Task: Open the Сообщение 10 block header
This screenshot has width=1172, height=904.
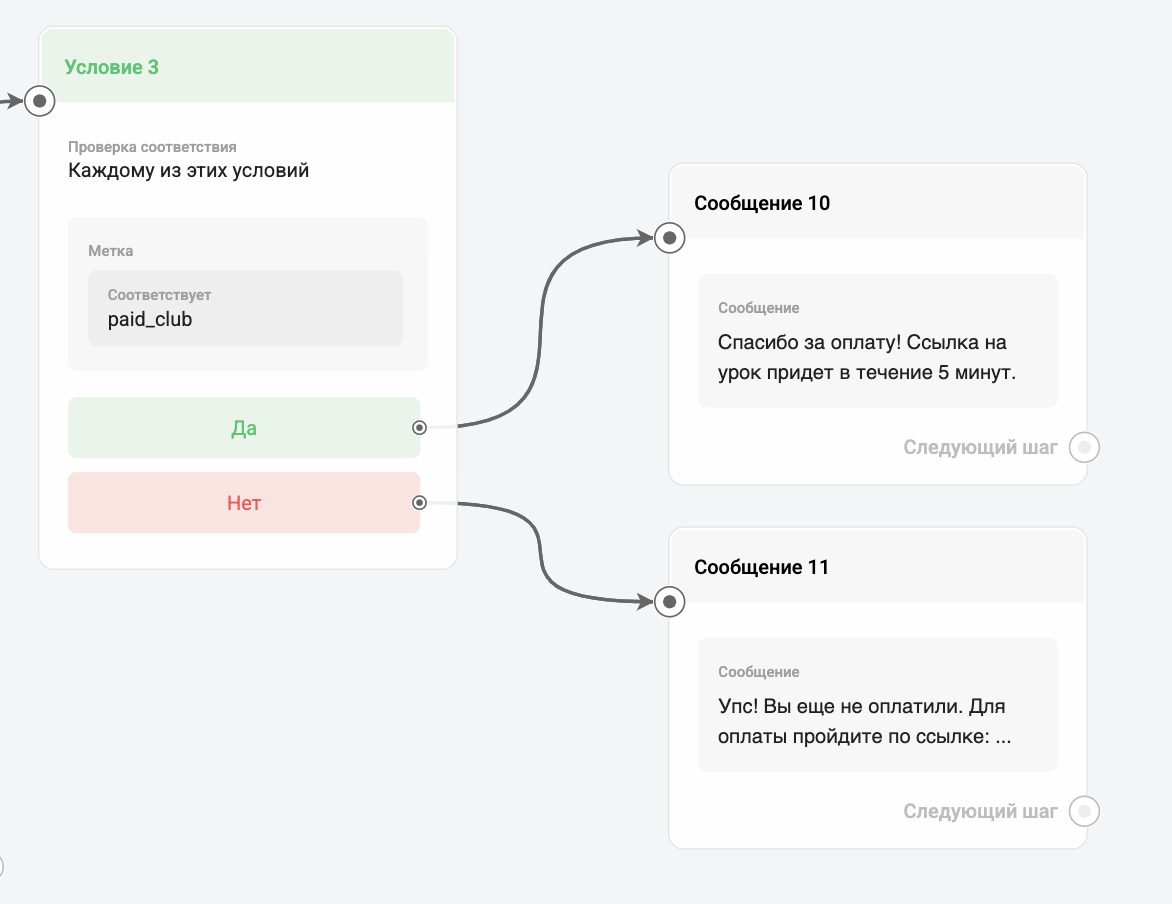Action: pyautogui.click(x=878, y=203)
